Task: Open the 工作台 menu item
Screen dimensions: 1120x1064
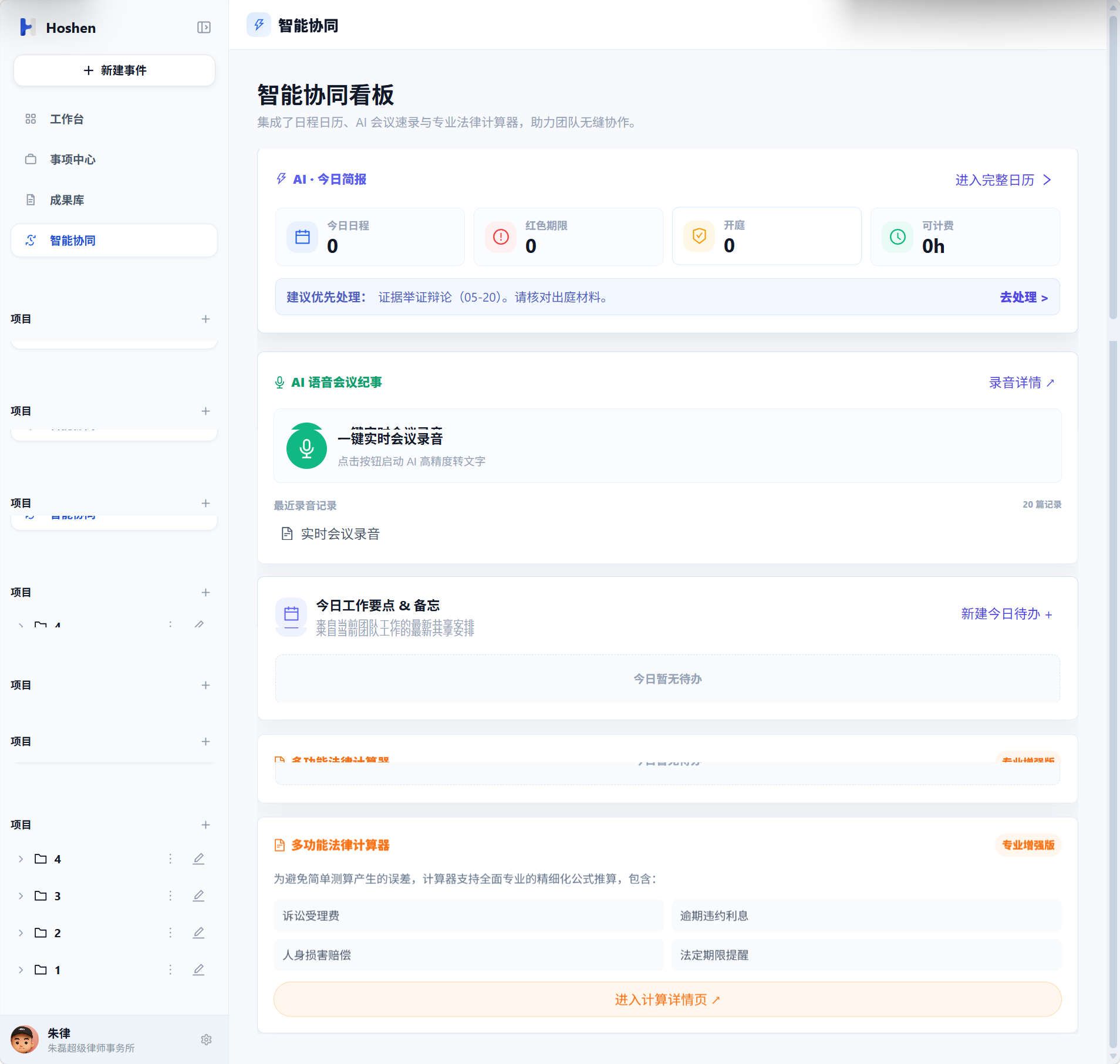Action: (114, 119)
